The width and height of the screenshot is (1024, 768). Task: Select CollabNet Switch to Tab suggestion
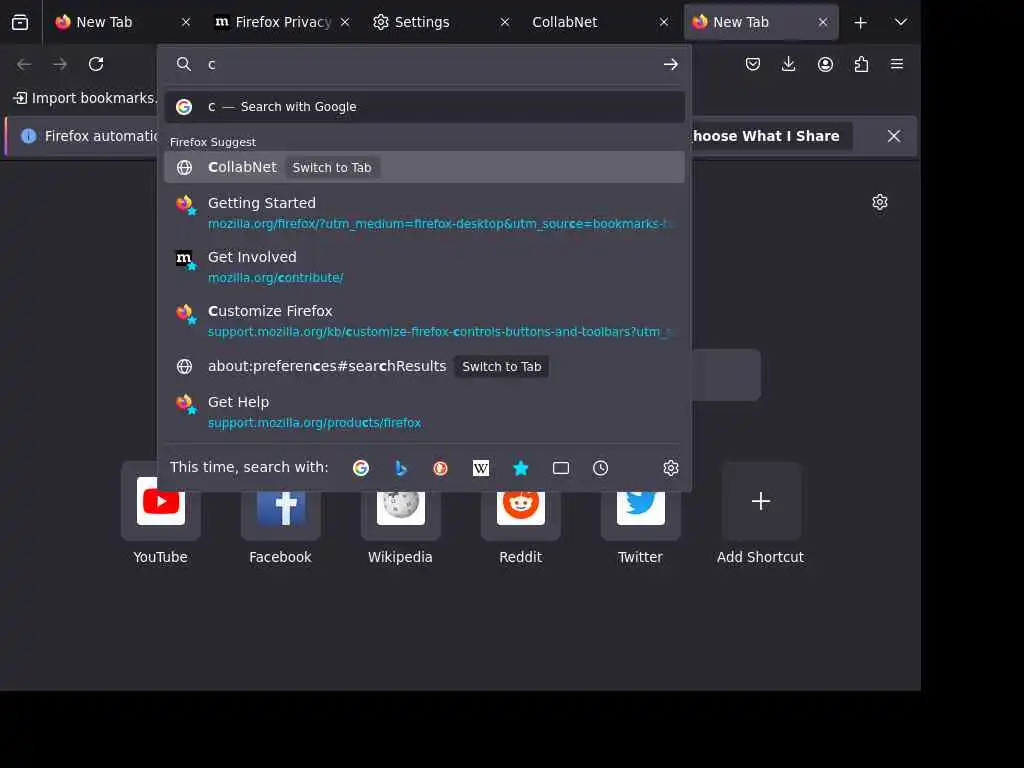tap(424, 167)
